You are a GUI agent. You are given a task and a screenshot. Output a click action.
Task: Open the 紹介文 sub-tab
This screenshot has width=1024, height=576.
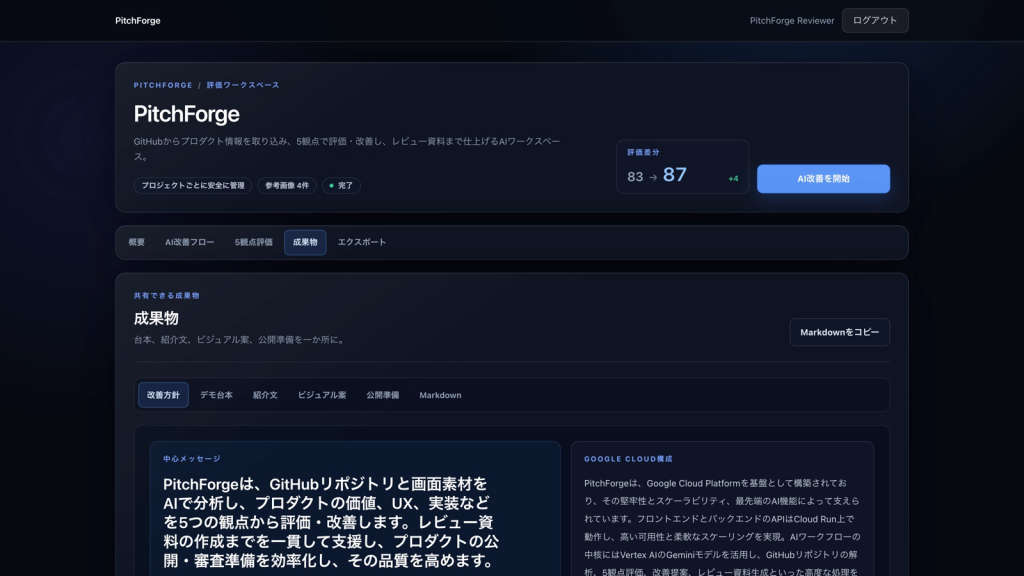pos(265,395)
